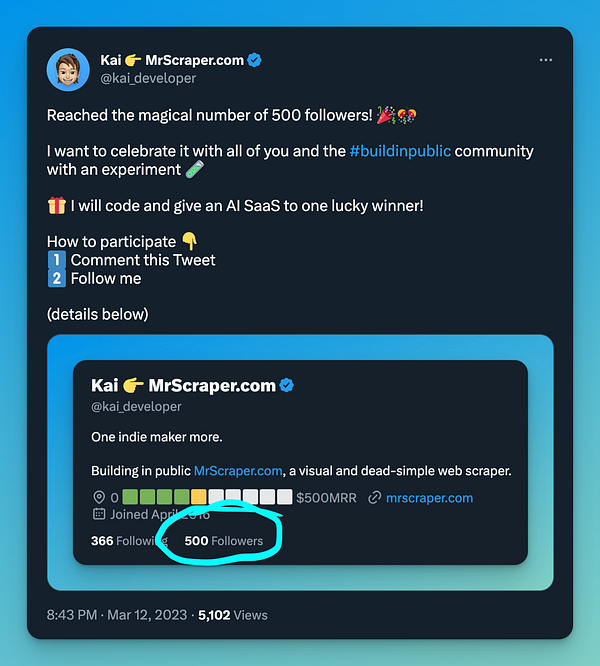The image size is (600, 666).
Task: Click the yellow square in the MRR progress bar
Action: coord(199,497)
